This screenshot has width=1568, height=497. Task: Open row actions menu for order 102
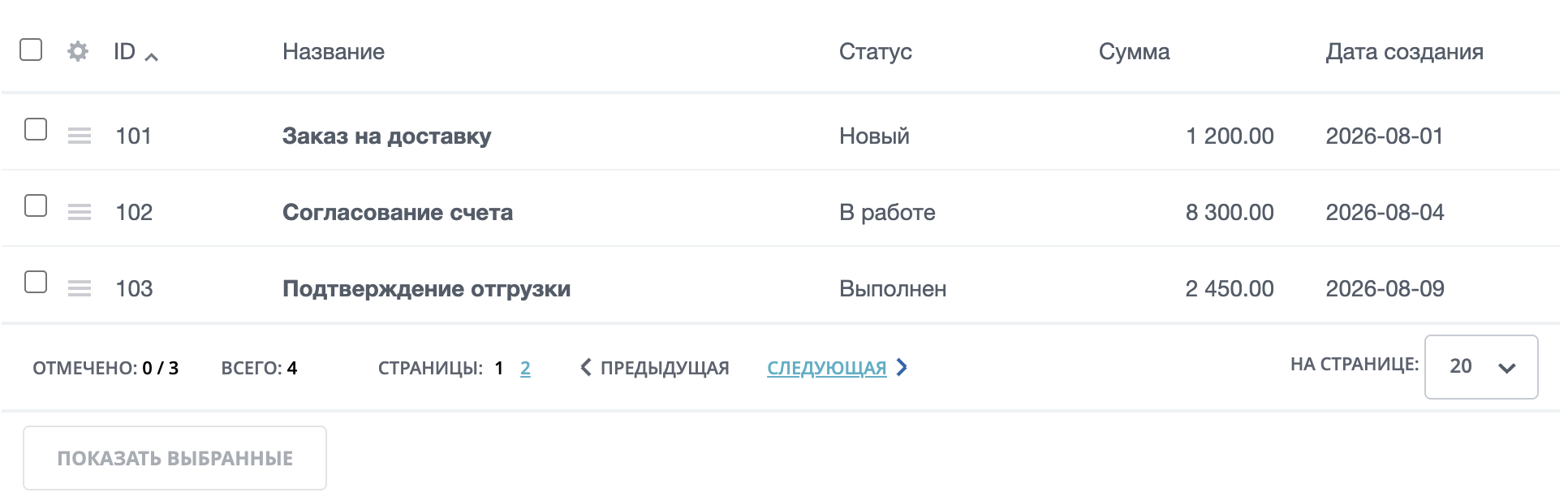tap(80, 212)
